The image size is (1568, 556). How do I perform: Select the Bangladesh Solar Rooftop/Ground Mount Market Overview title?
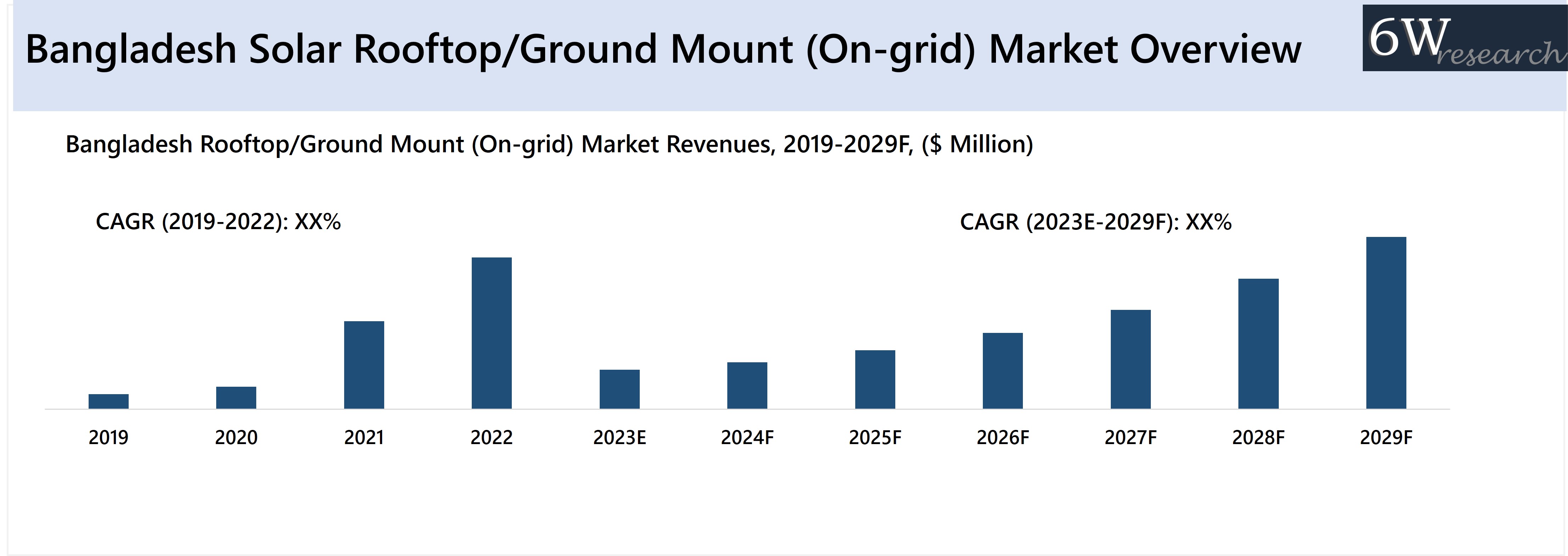tap(663, 49)
